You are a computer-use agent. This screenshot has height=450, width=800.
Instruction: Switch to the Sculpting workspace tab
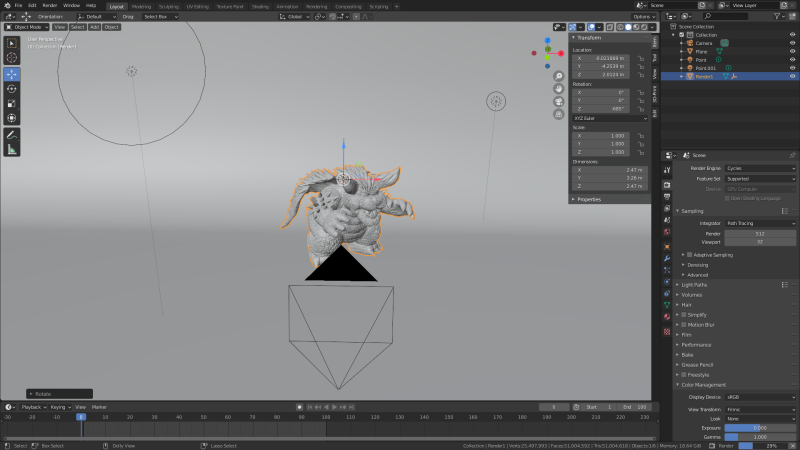168,5
